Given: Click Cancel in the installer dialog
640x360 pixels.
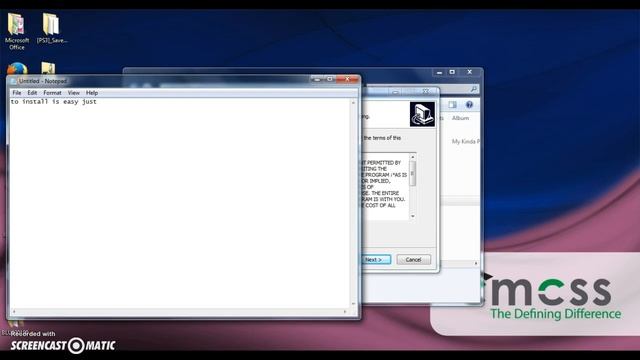Looking at the screenshot, I should (413, 260).
